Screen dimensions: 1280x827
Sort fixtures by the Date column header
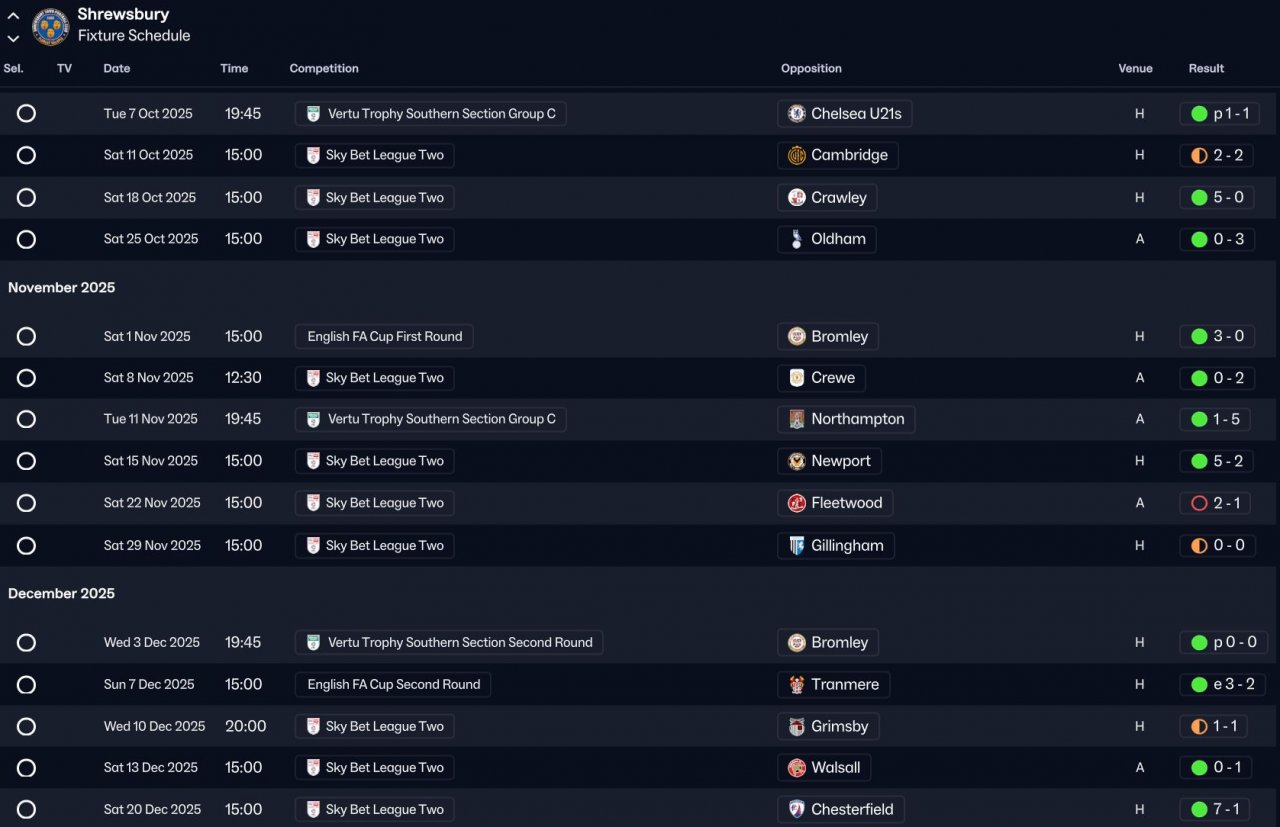coord(117,69)
